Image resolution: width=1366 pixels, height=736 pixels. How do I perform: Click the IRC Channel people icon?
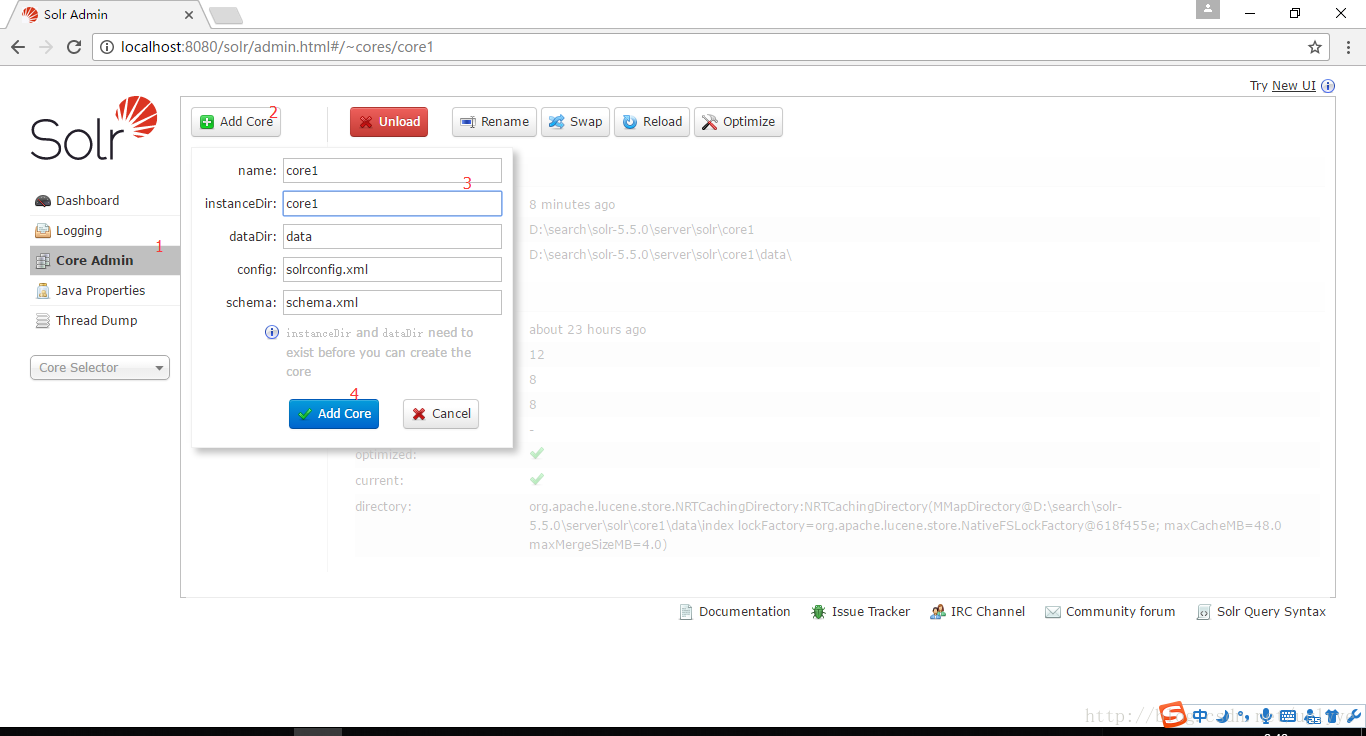(937, 612)
